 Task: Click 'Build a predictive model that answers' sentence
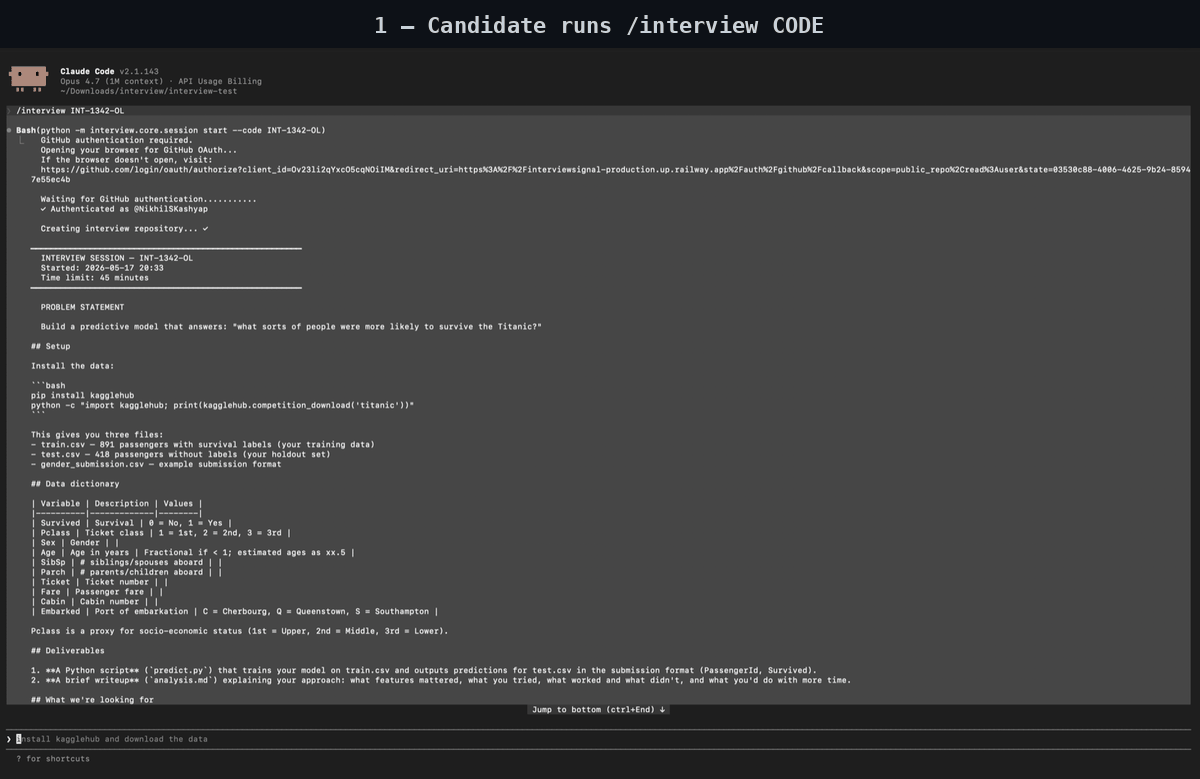click(x=291, y=327)
